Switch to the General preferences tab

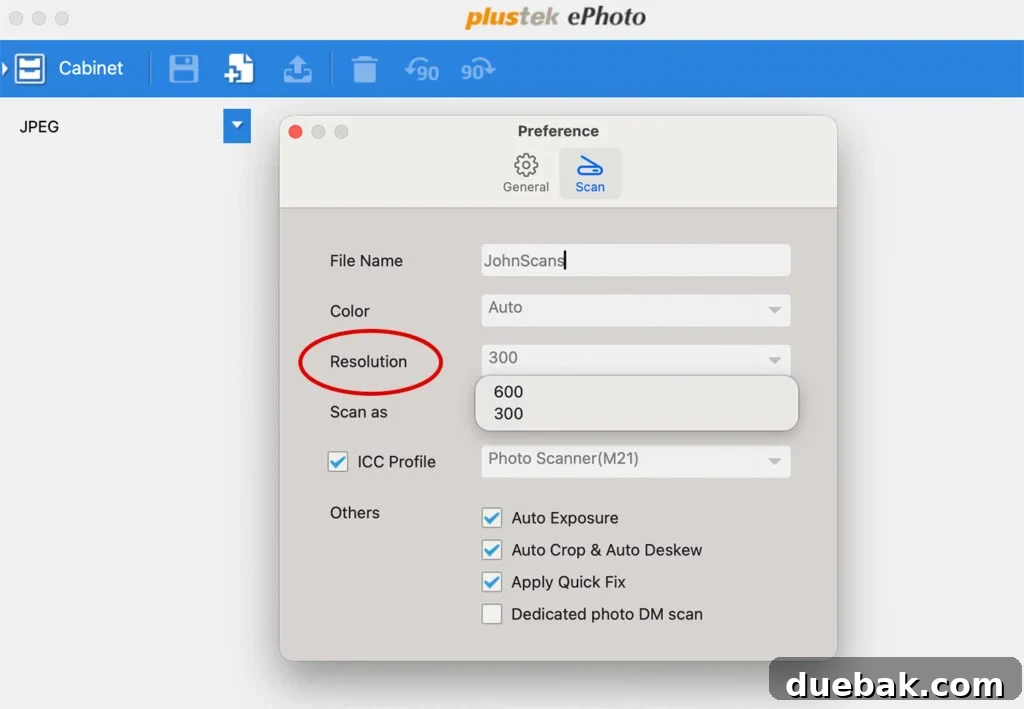click(x=526, y=174)
